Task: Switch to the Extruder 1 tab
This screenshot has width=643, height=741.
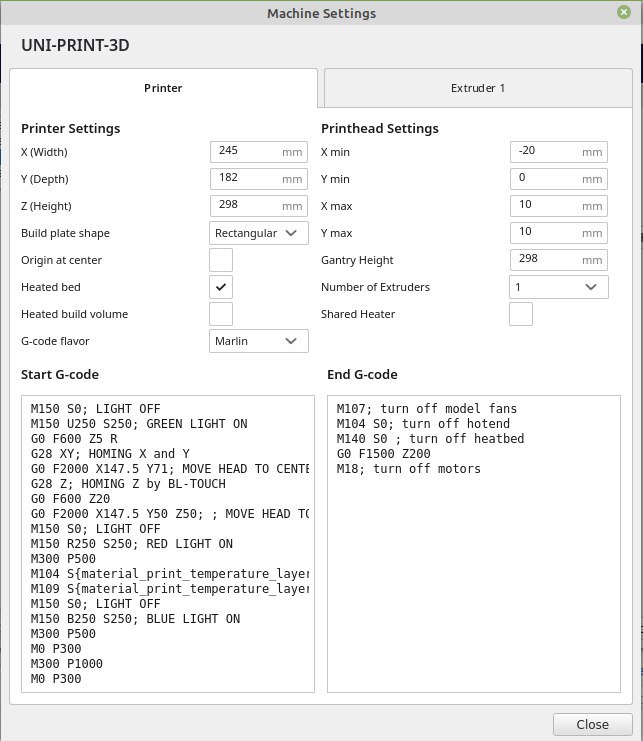Action: [478, 88]
